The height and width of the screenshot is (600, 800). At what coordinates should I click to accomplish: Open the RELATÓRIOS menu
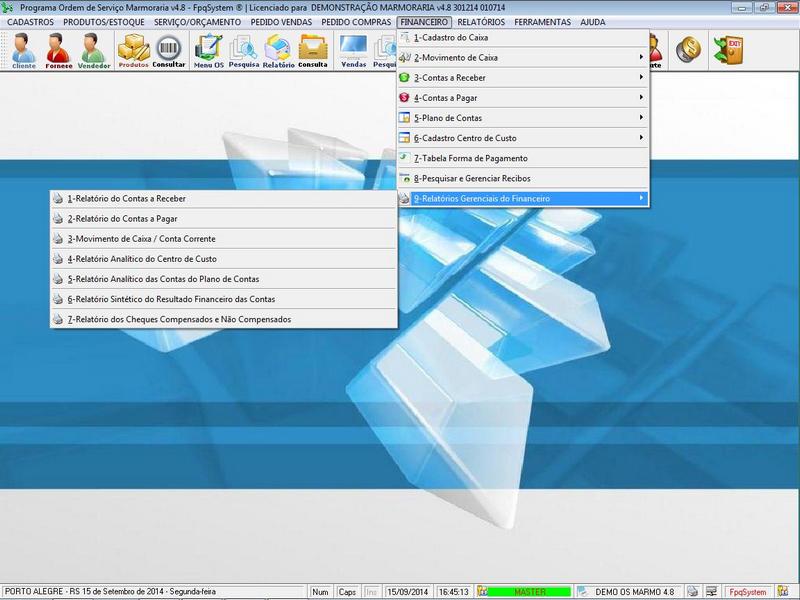[x=481, y=22]
